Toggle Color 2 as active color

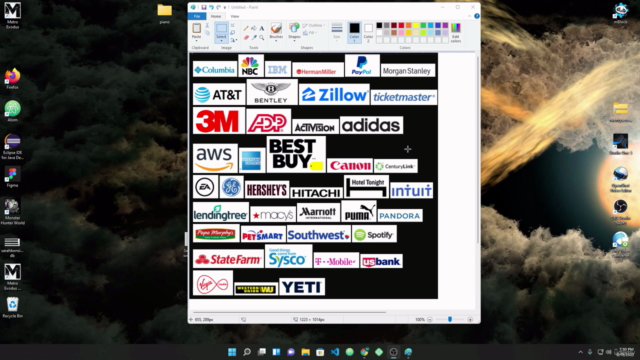pos(368,32)
